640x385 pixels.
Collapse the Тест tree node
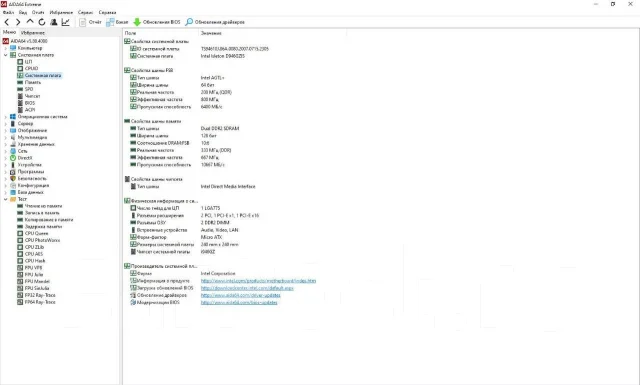pos(5,199)
